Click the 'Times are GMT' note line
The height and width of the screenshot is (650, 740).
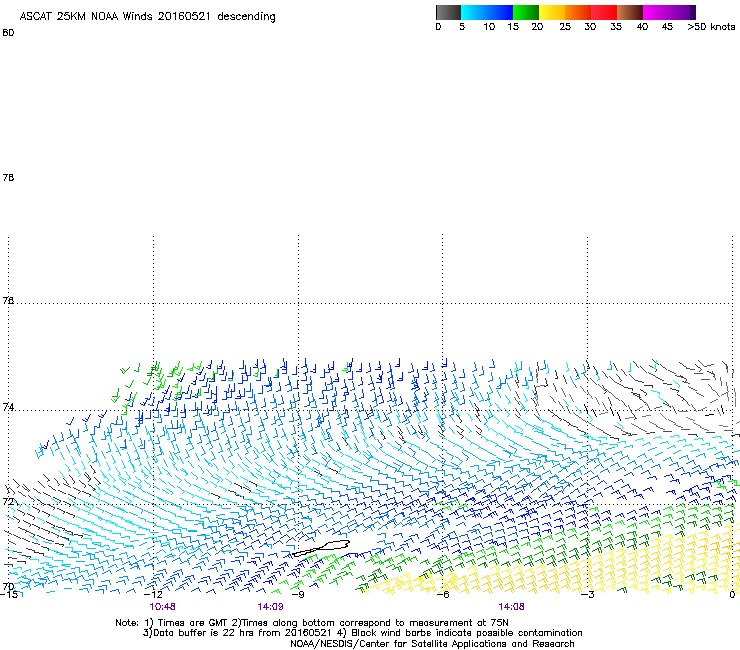312,623
